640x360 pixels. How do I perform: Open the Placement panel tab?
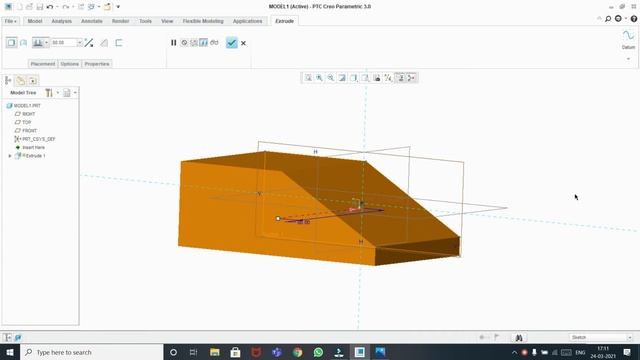click(x=42, y=64)
